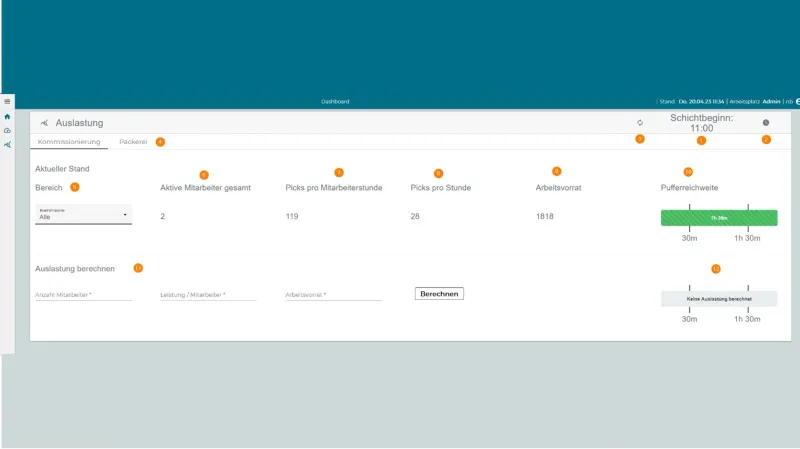Open the hamburger menu in the sidebar
The width and height of the screenshot is (800, 449).
7,102
